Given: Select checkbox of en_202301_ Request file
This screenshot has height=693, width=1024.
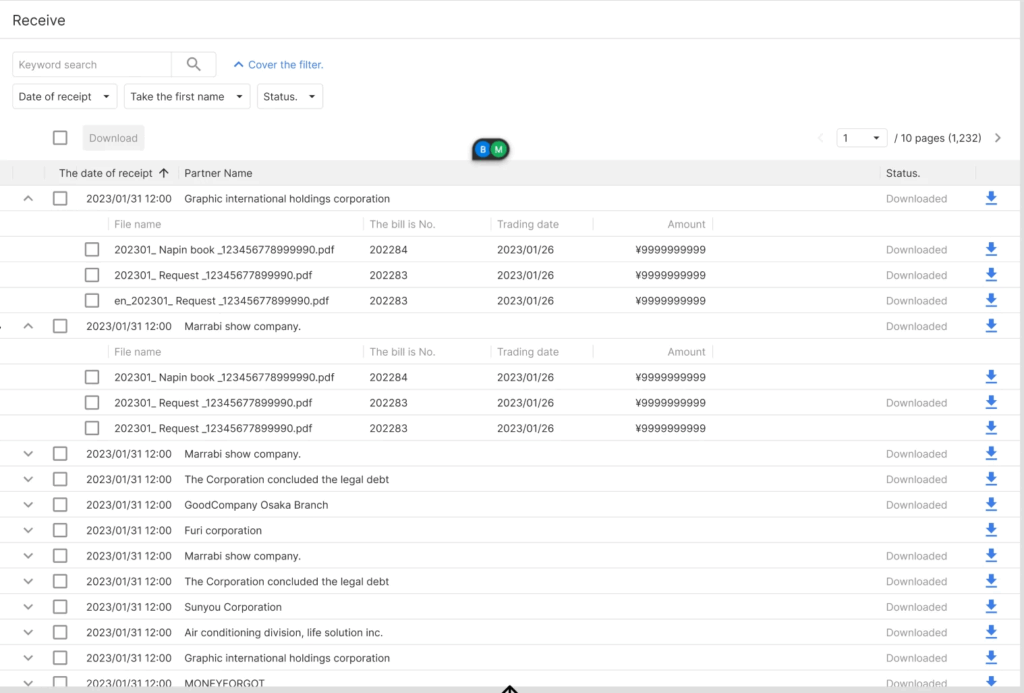Looking at the screenshot, I should (x=92, y=300).
